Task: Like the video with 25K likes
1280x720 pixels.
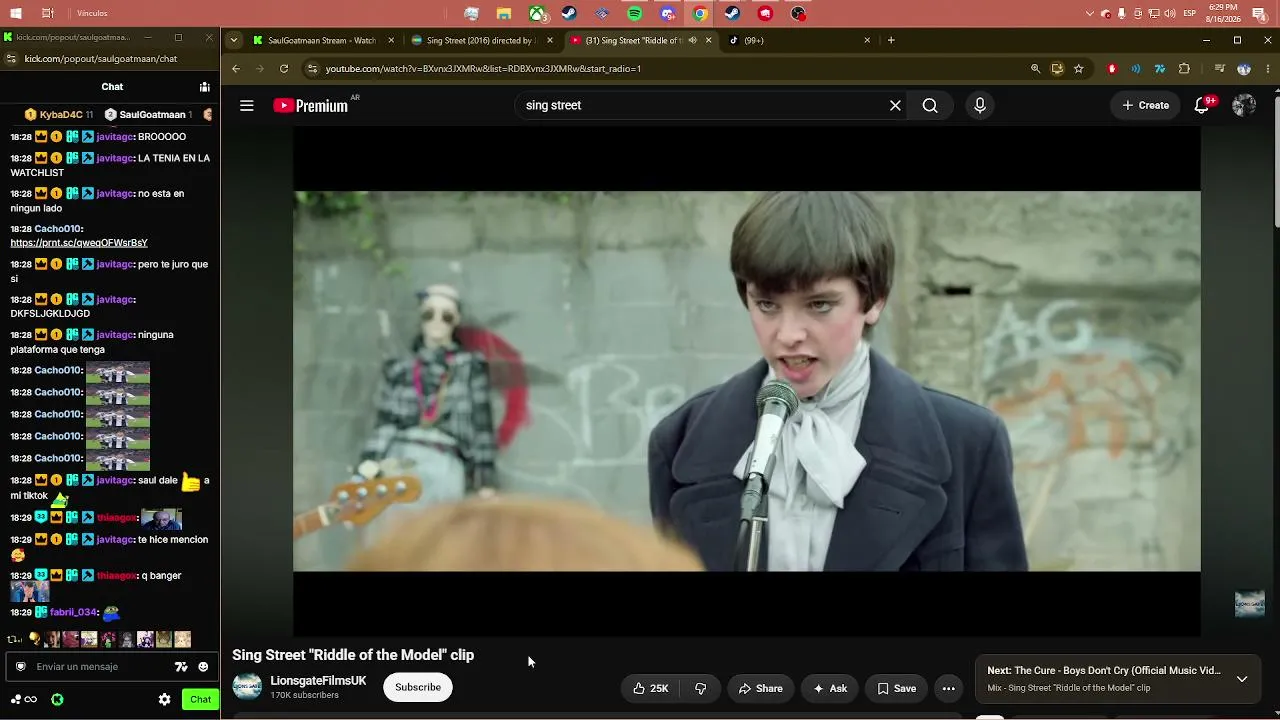Action: click(651, 688)
